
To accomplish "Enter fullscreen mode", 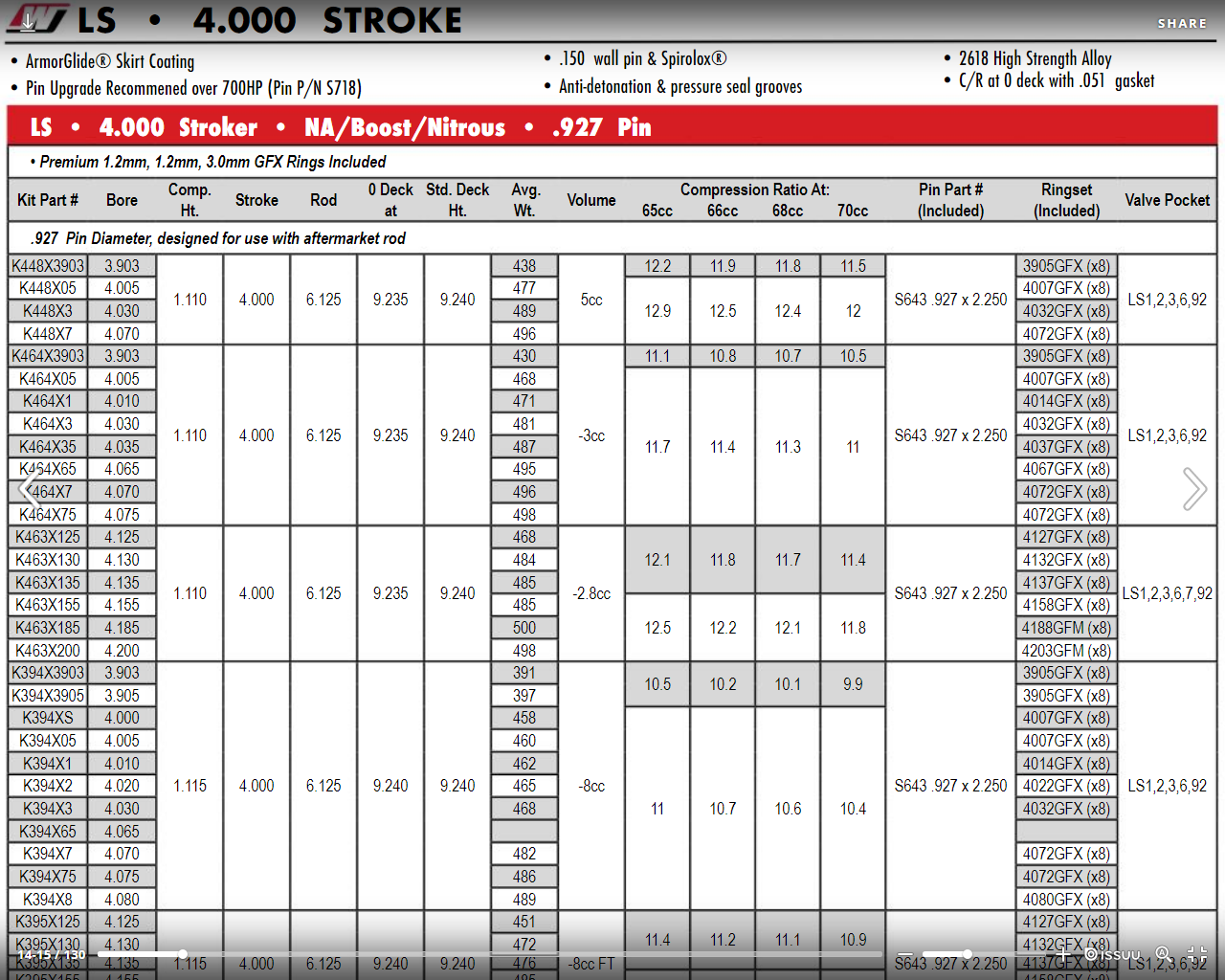I will tap(1197, 954).
